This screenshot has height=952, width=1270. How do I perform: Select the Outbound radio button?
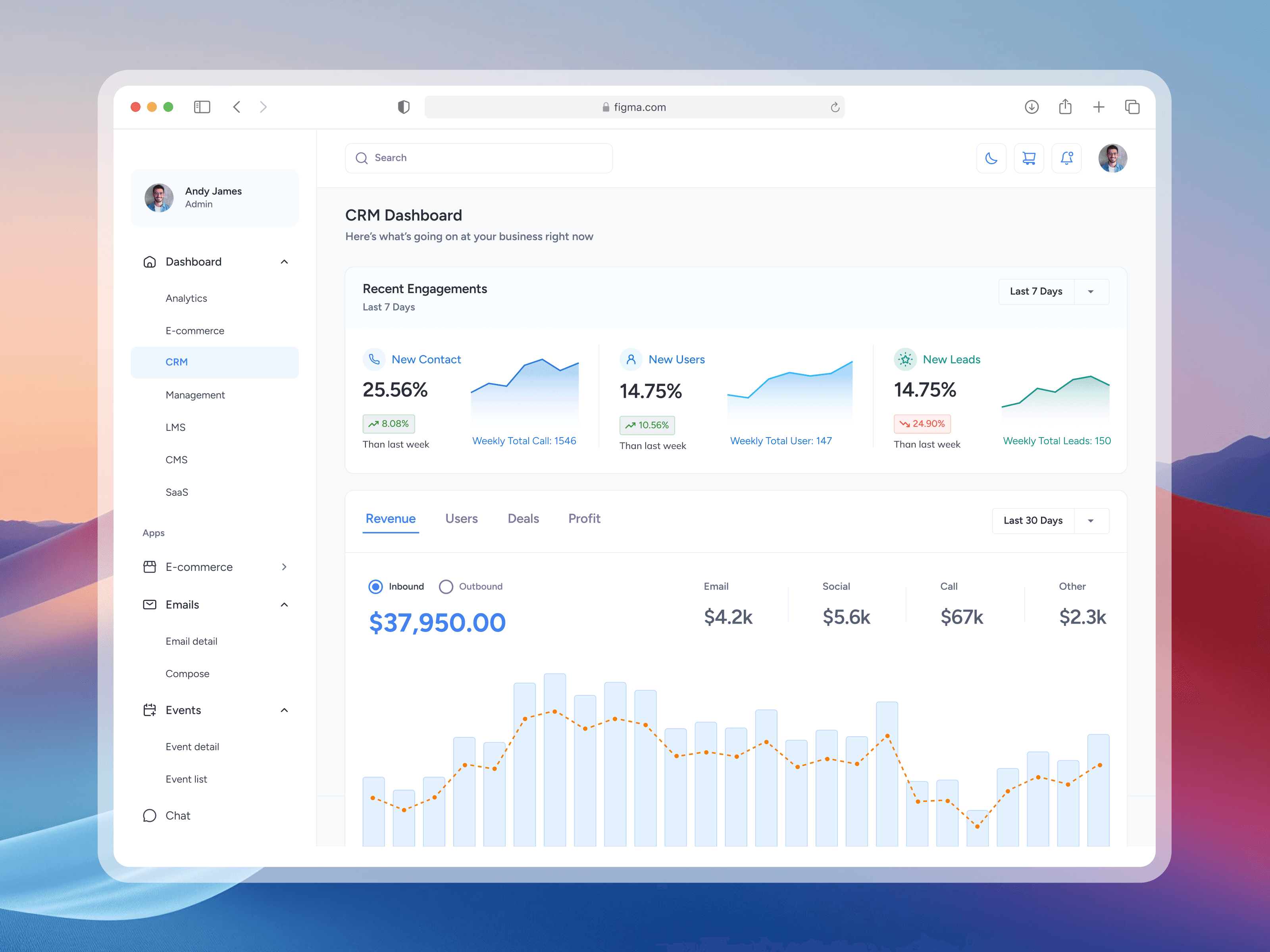446,586
